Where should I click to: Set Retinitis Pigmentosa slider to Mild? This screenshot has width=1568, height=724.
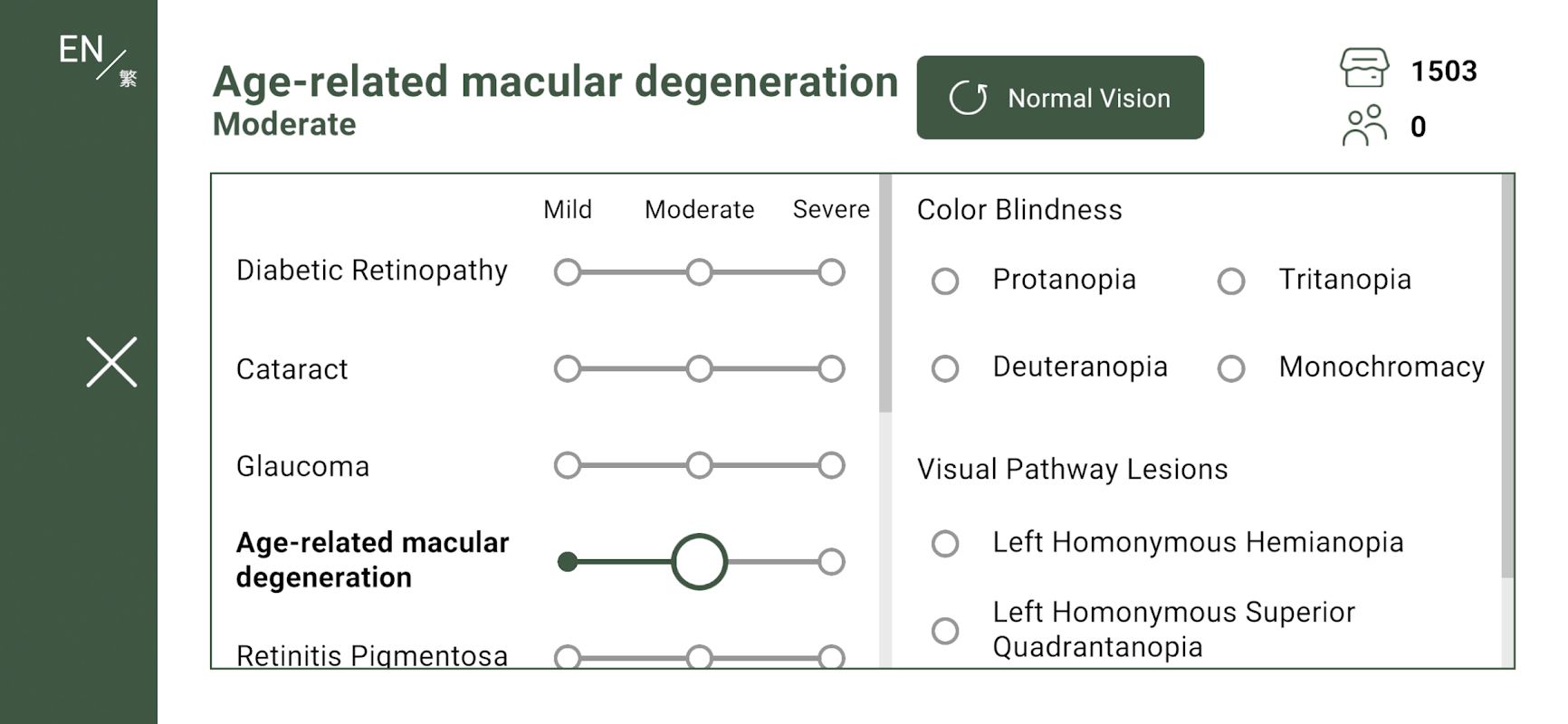click(x=568, y=657)
